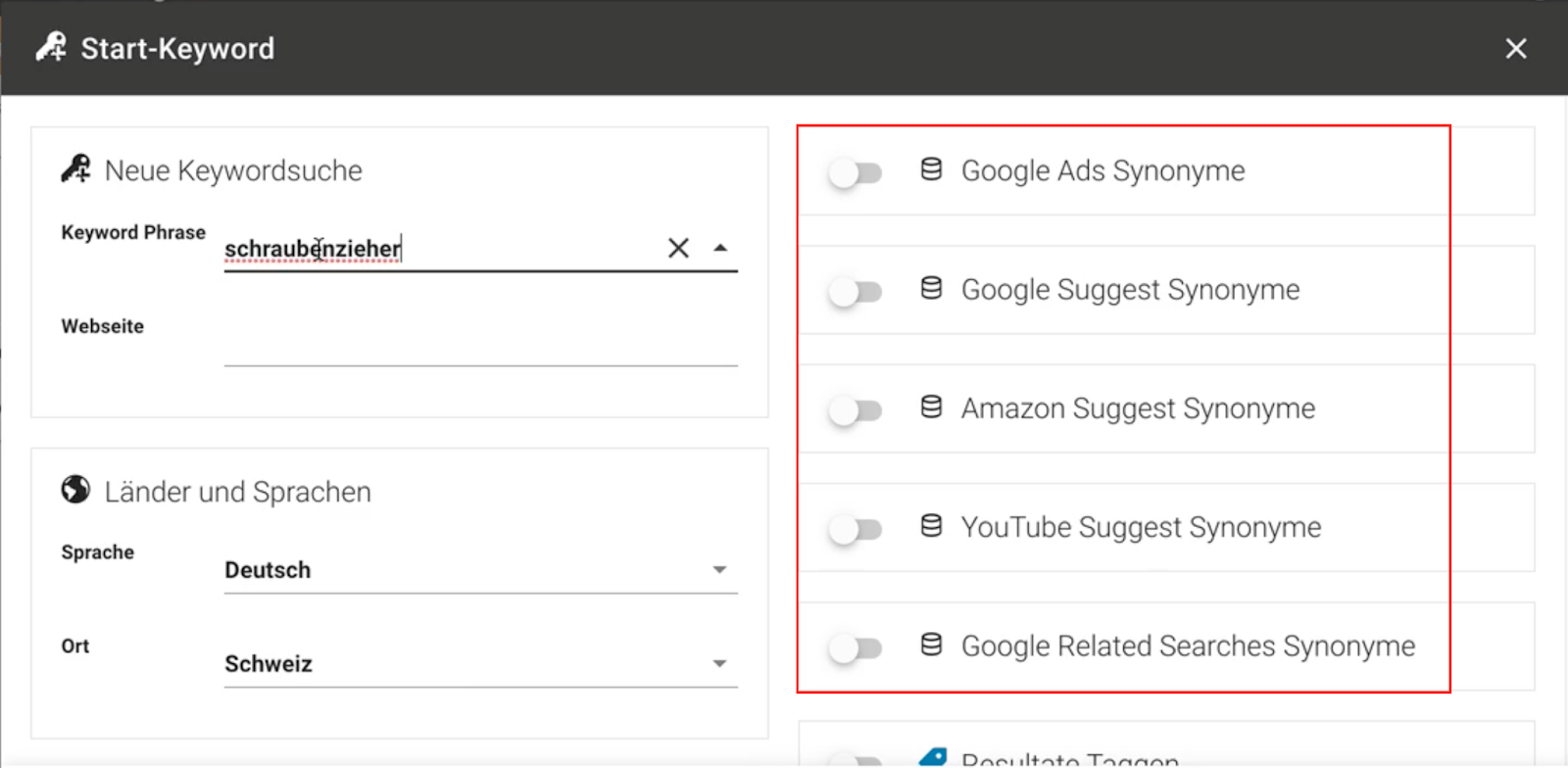Click the database icon next to Google Suggest Synonyme

tap(931, 288)
